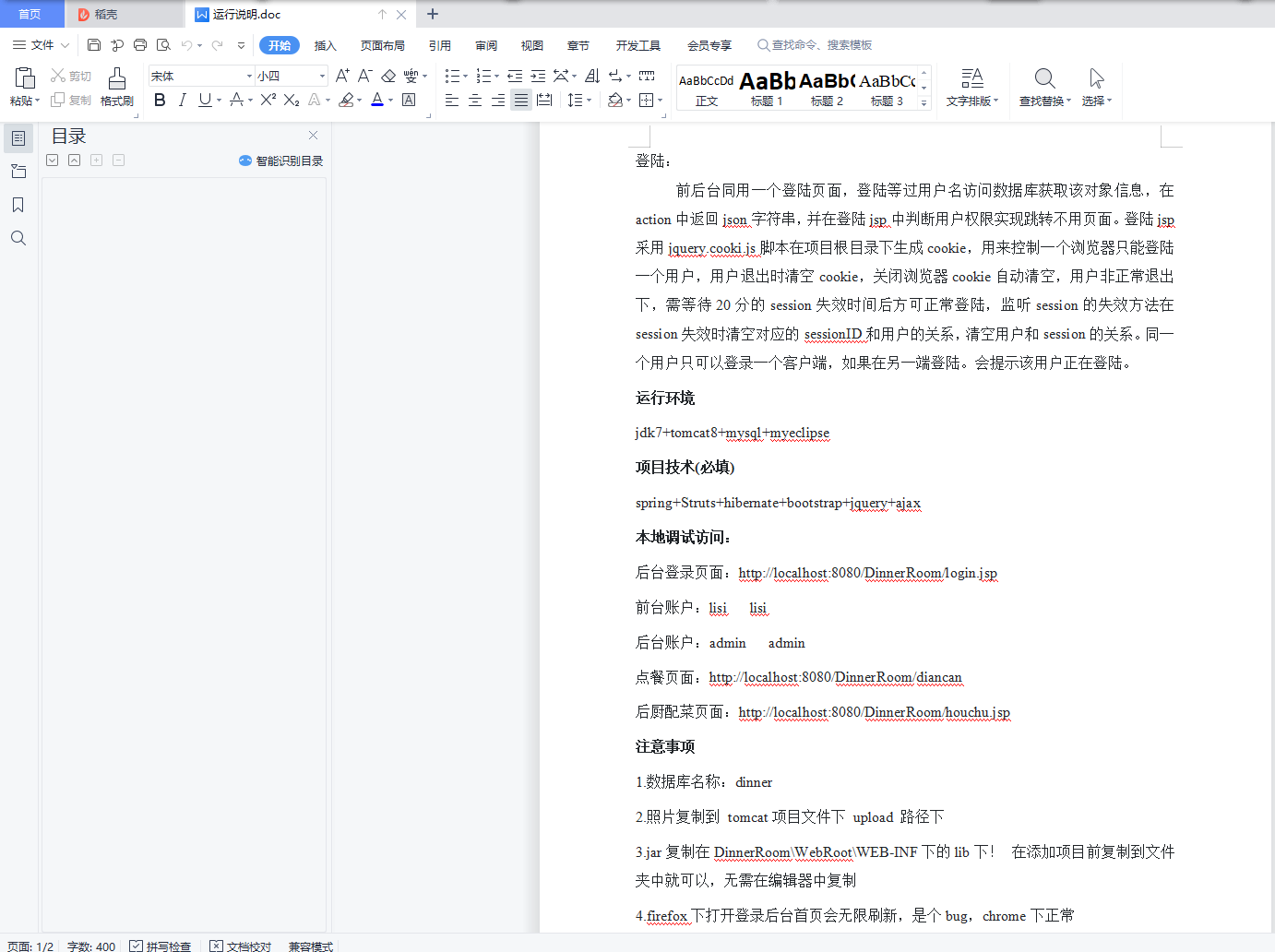
Task: Apply the text highlight color
Action: tap(346, 100)
